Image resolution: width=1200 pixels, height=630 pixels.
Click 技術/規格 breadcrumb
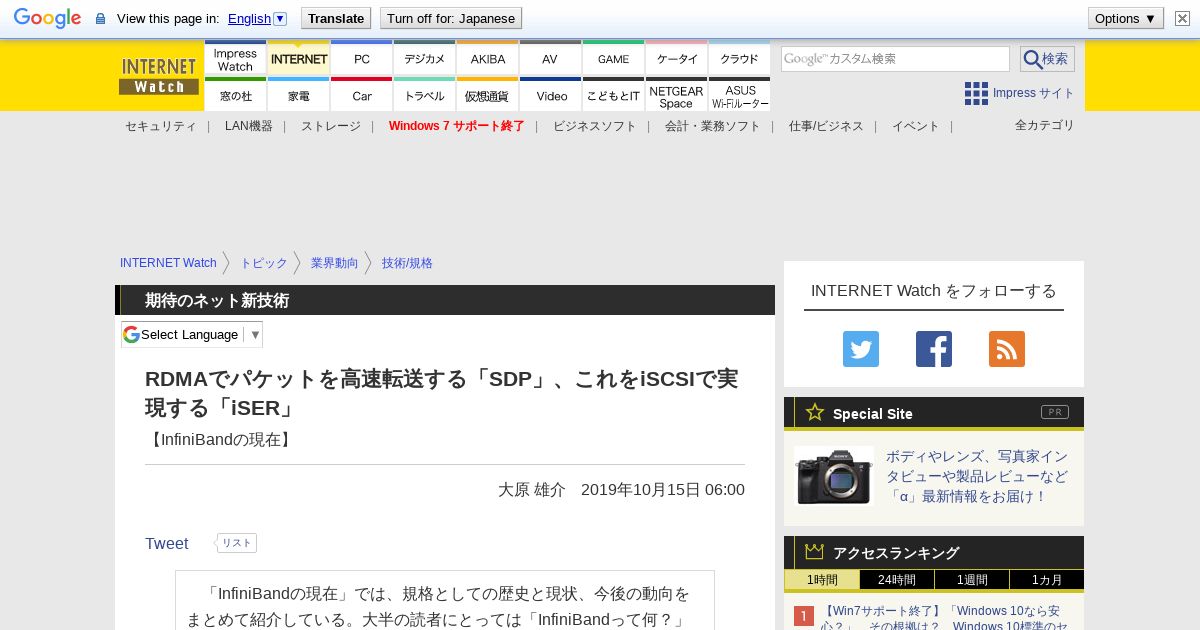(407, 263)
